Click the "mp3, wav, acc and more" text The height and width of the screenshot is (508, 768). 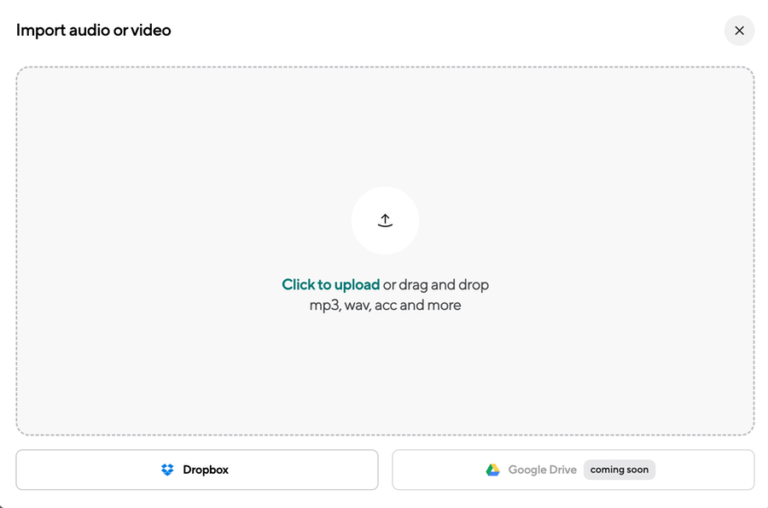pyautogui.click(x=385, y=306)
